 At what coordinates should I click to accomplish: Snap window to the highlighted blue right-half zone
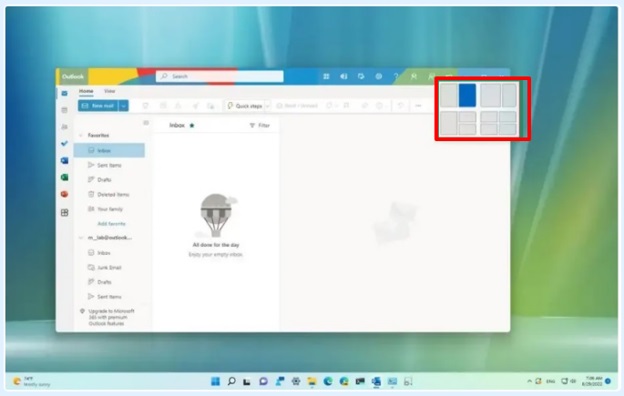467,95
